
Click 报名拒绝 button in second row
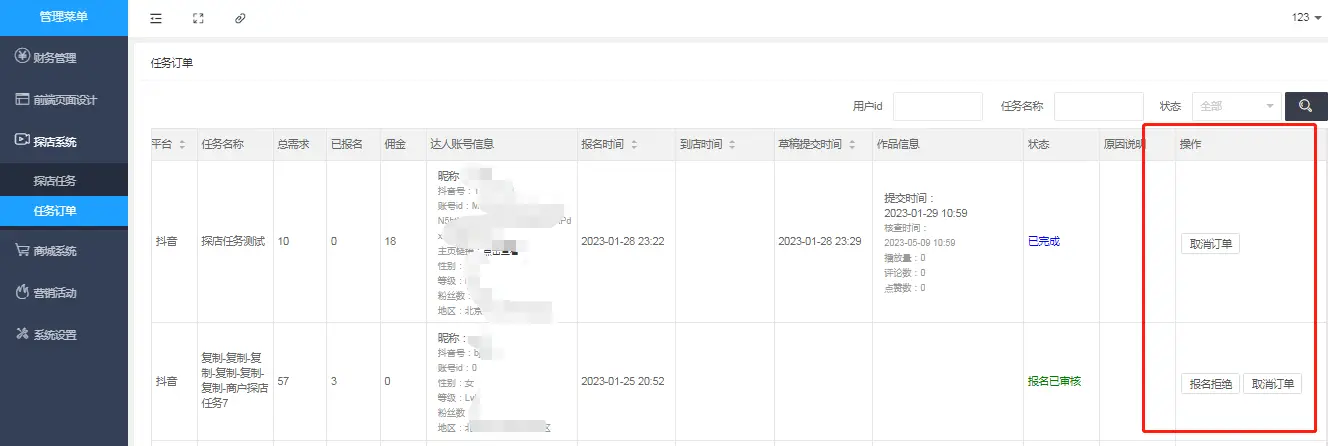pos(1210,384)
